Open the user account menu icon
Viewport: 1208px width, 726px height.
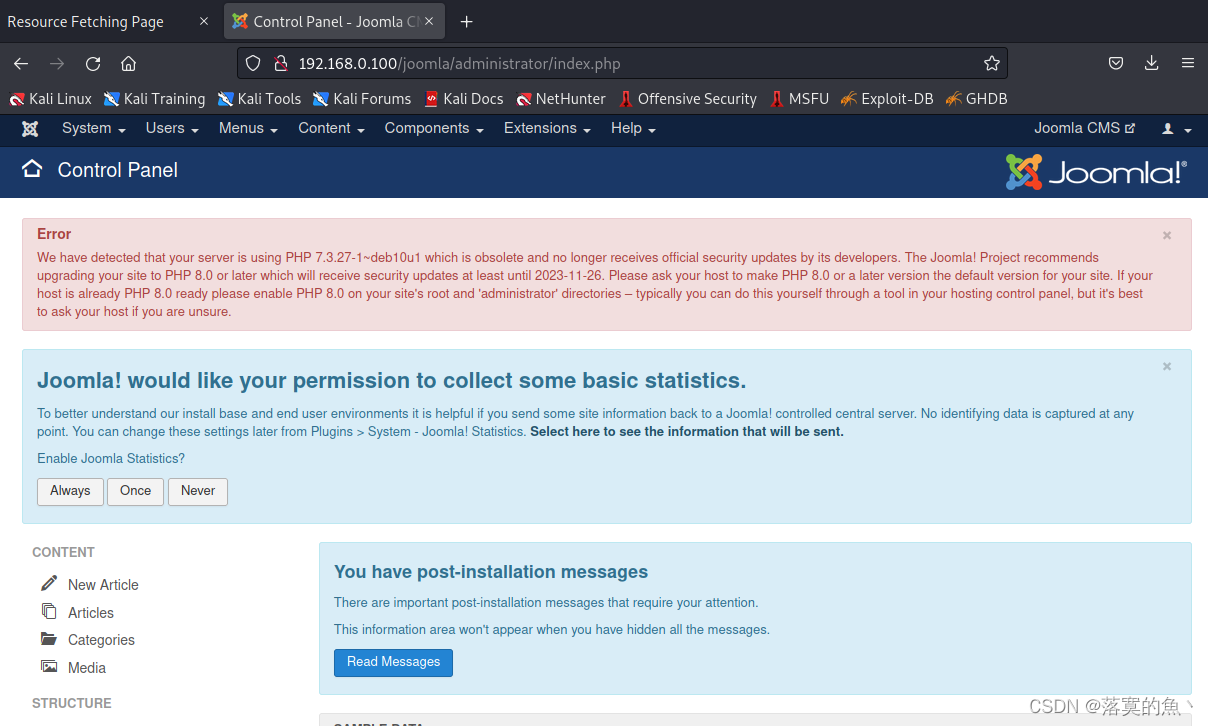click(x=1176, y=129)
